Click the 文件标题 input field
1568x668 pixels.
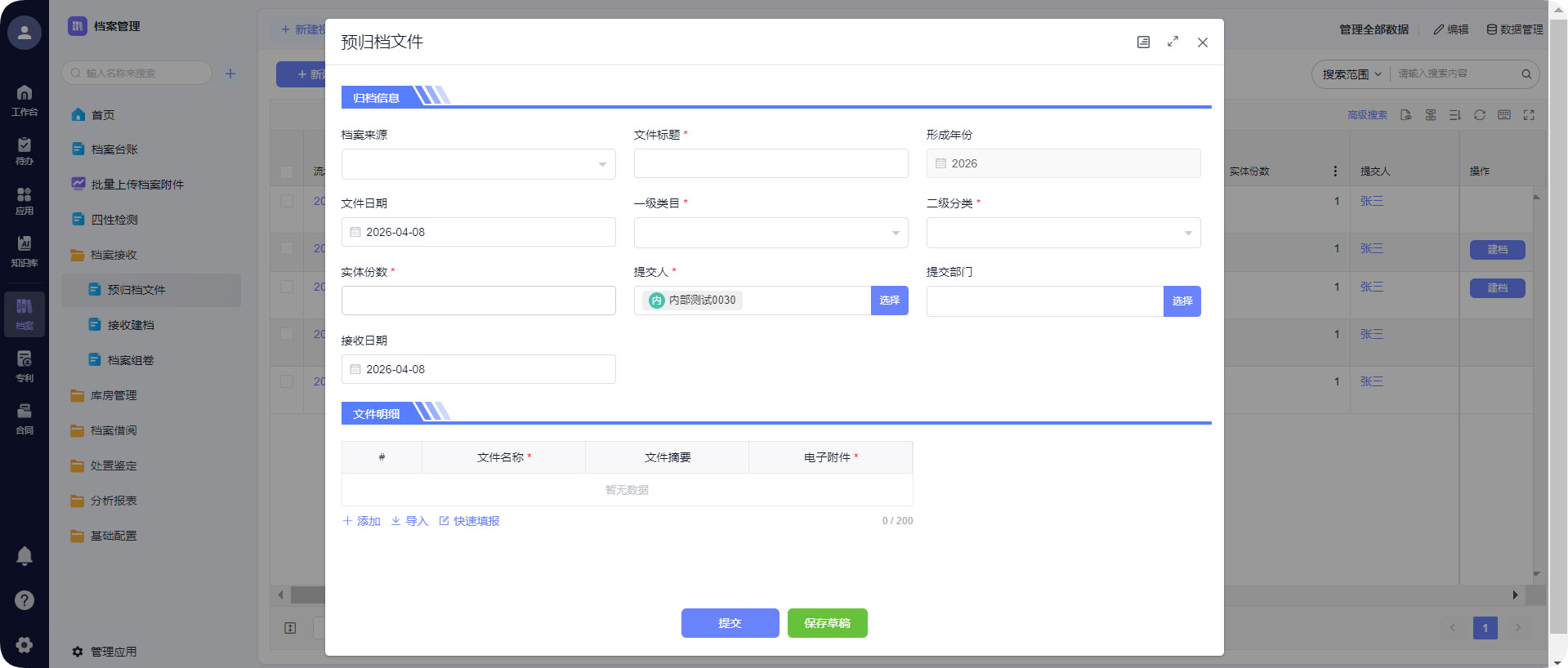pos(771,163)
